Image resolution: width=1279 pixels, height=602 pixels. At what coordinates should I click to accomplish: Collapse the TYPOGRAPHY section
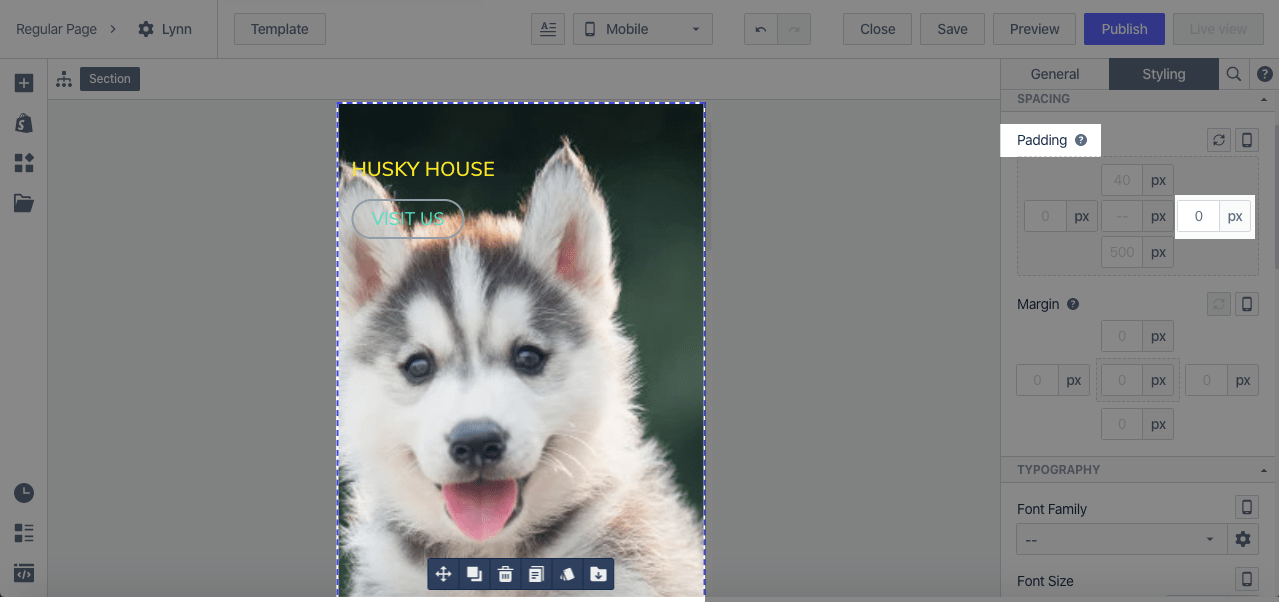point(1264,470)
